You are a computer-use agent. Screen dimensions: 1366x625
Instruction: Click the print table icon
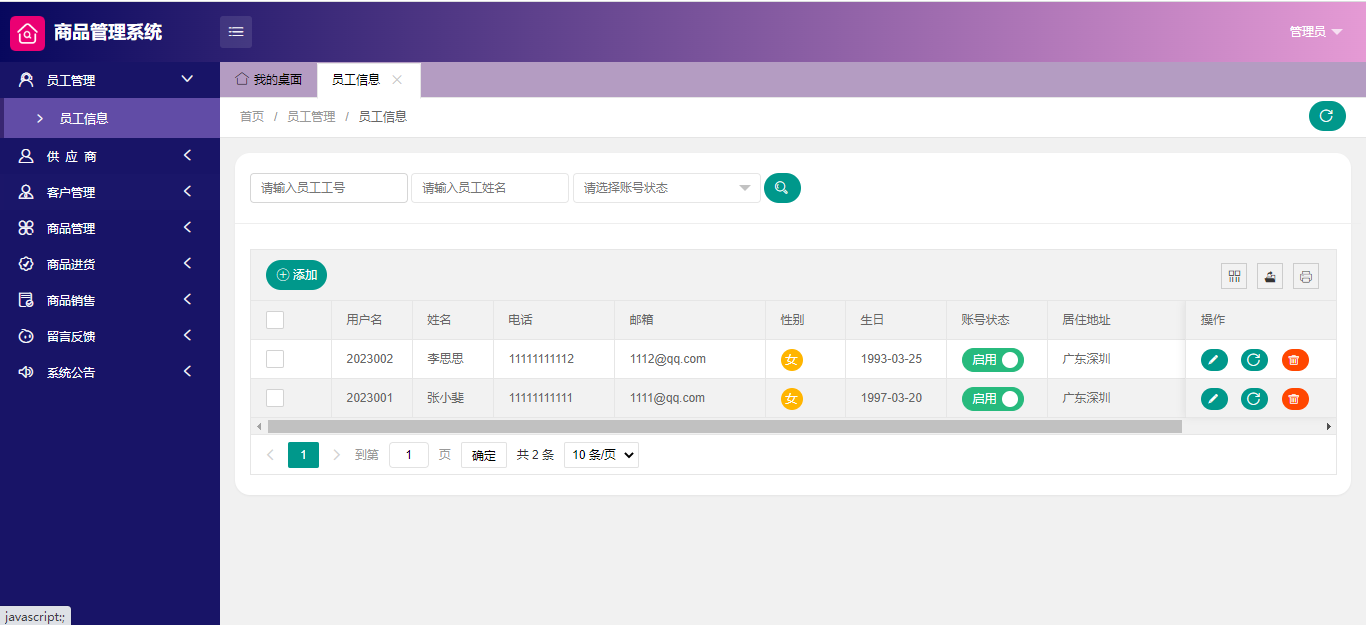click(x=1306, y=276)
